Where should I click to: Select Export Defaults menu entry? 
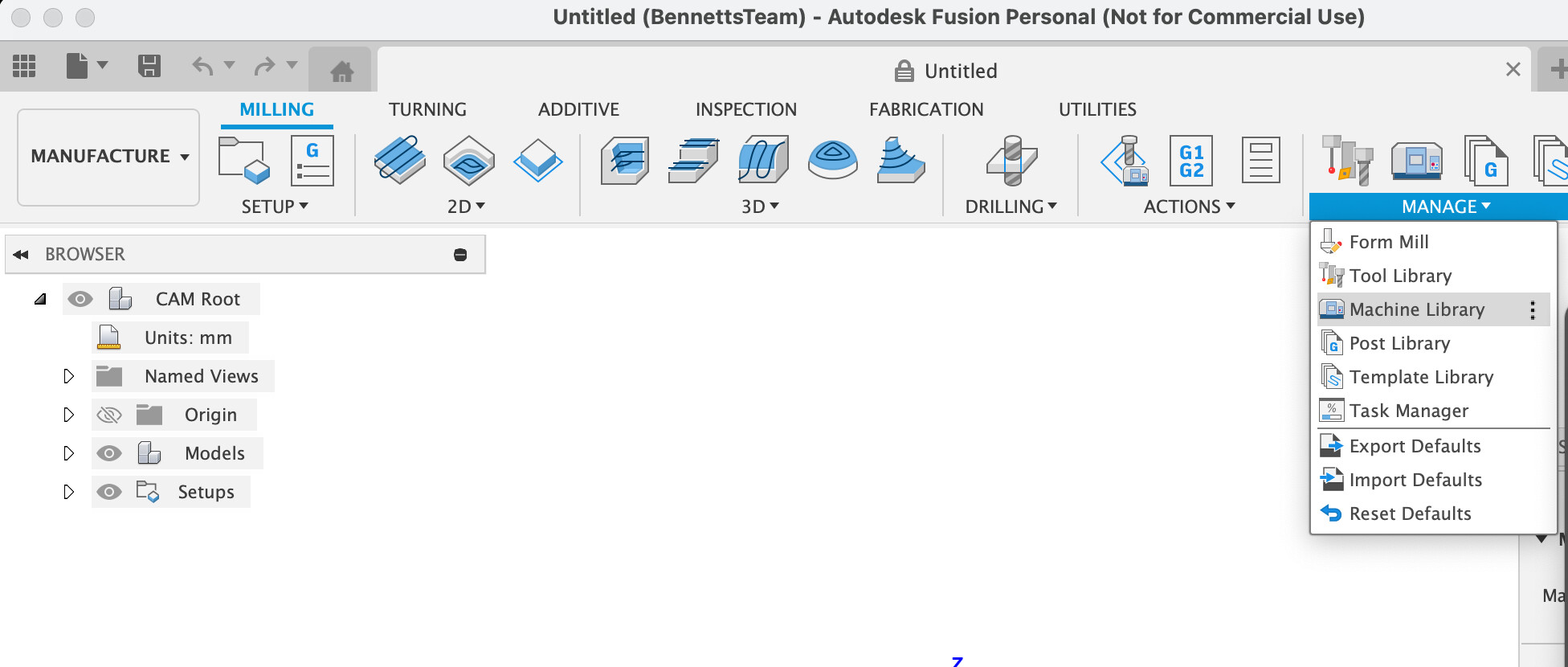pos(1433,446)
